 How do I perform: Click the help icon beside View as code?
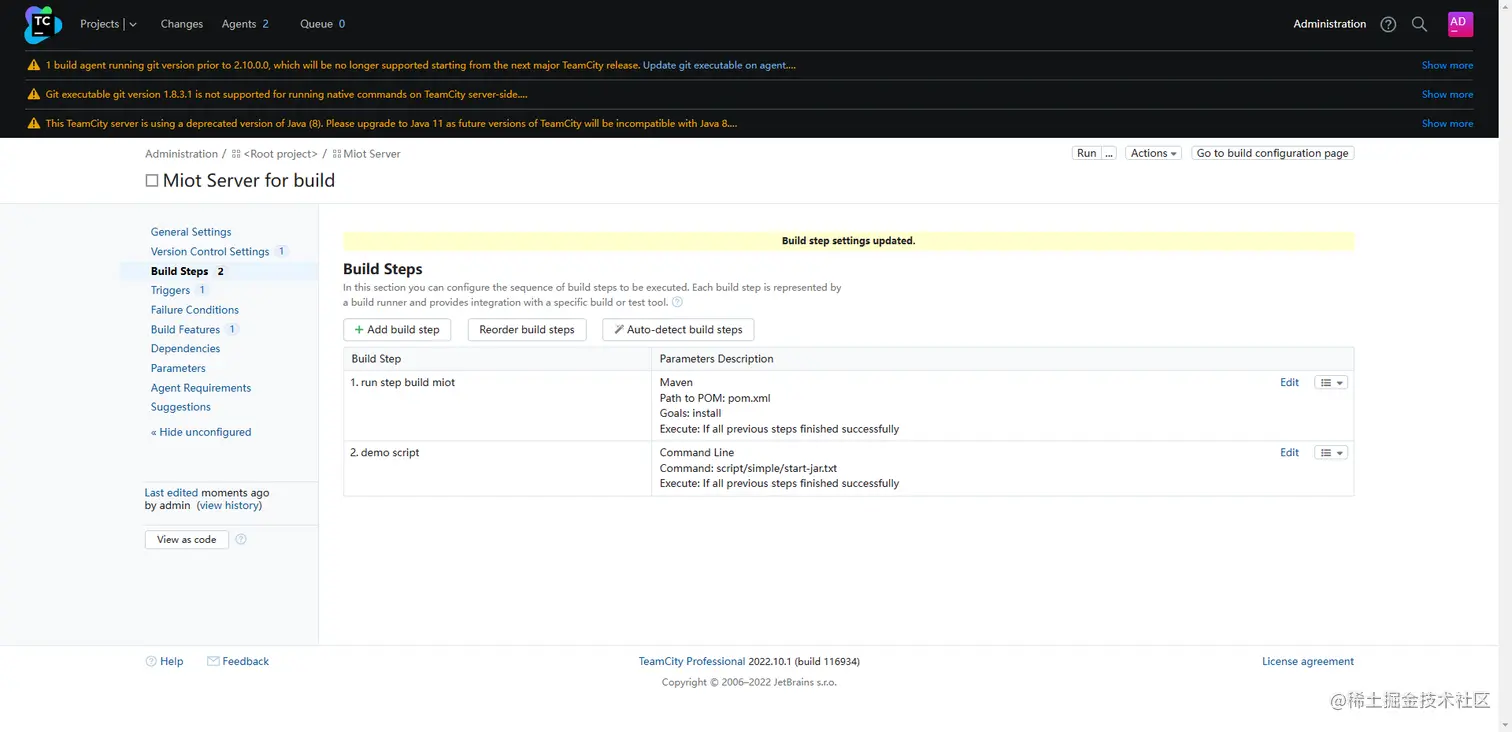tap(241, 539)
